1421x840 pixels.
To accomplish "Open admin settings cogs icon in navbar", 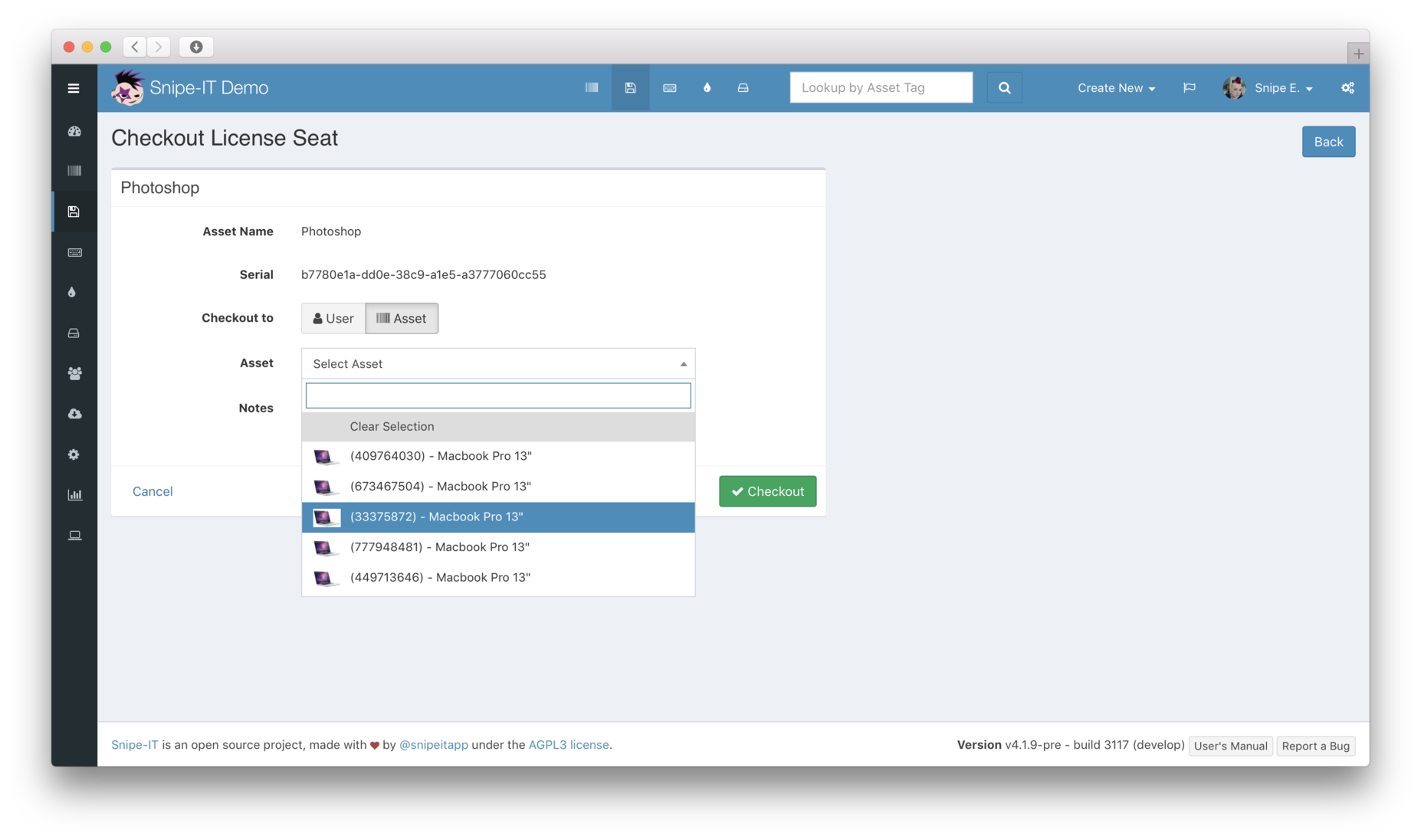I will 1347,87.
